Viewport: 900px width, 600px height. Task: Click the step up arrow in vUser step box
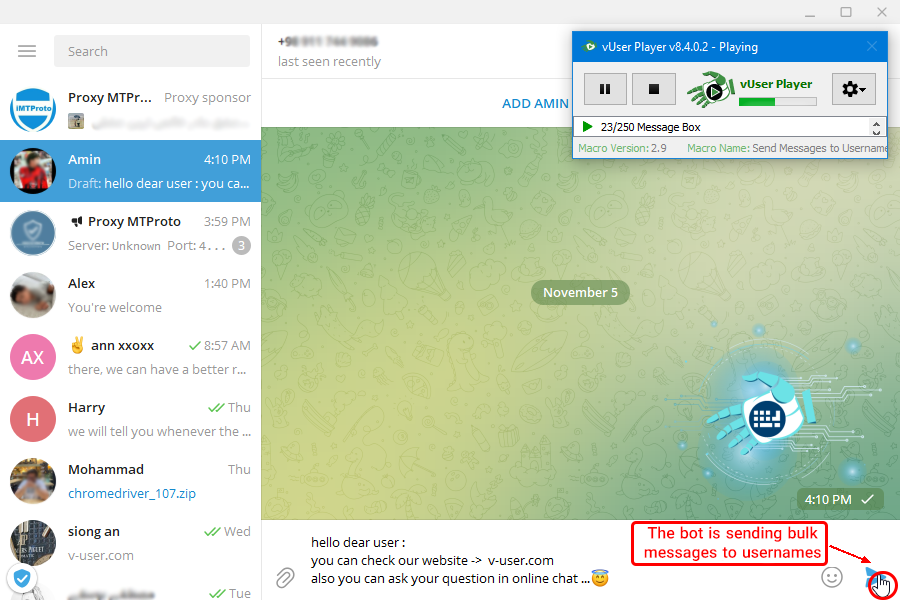coord(876,122)
